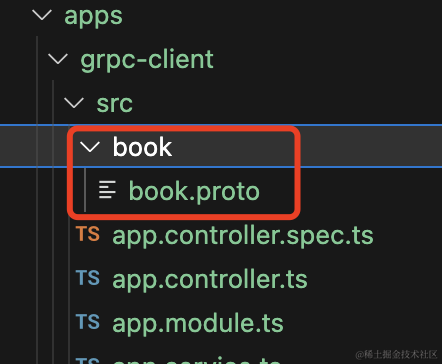This screenshot has height=364, width=442.
Task: Collapse the src folder chevron
Action: (74, 103)
